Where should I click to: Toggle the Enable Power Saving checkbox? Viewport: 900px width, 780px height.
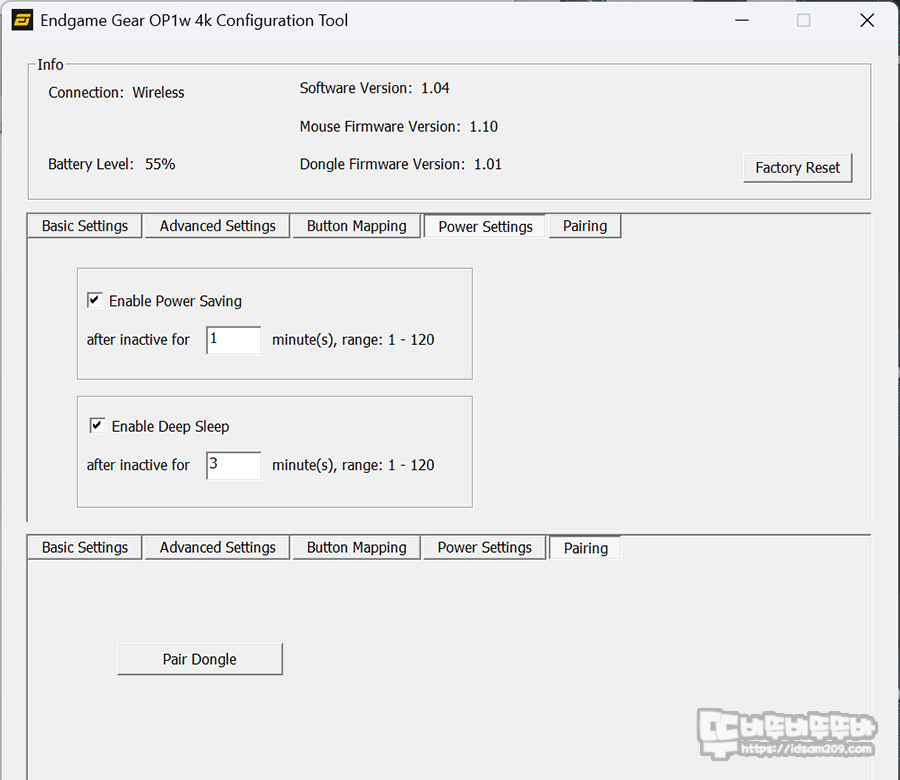[95, 300]
